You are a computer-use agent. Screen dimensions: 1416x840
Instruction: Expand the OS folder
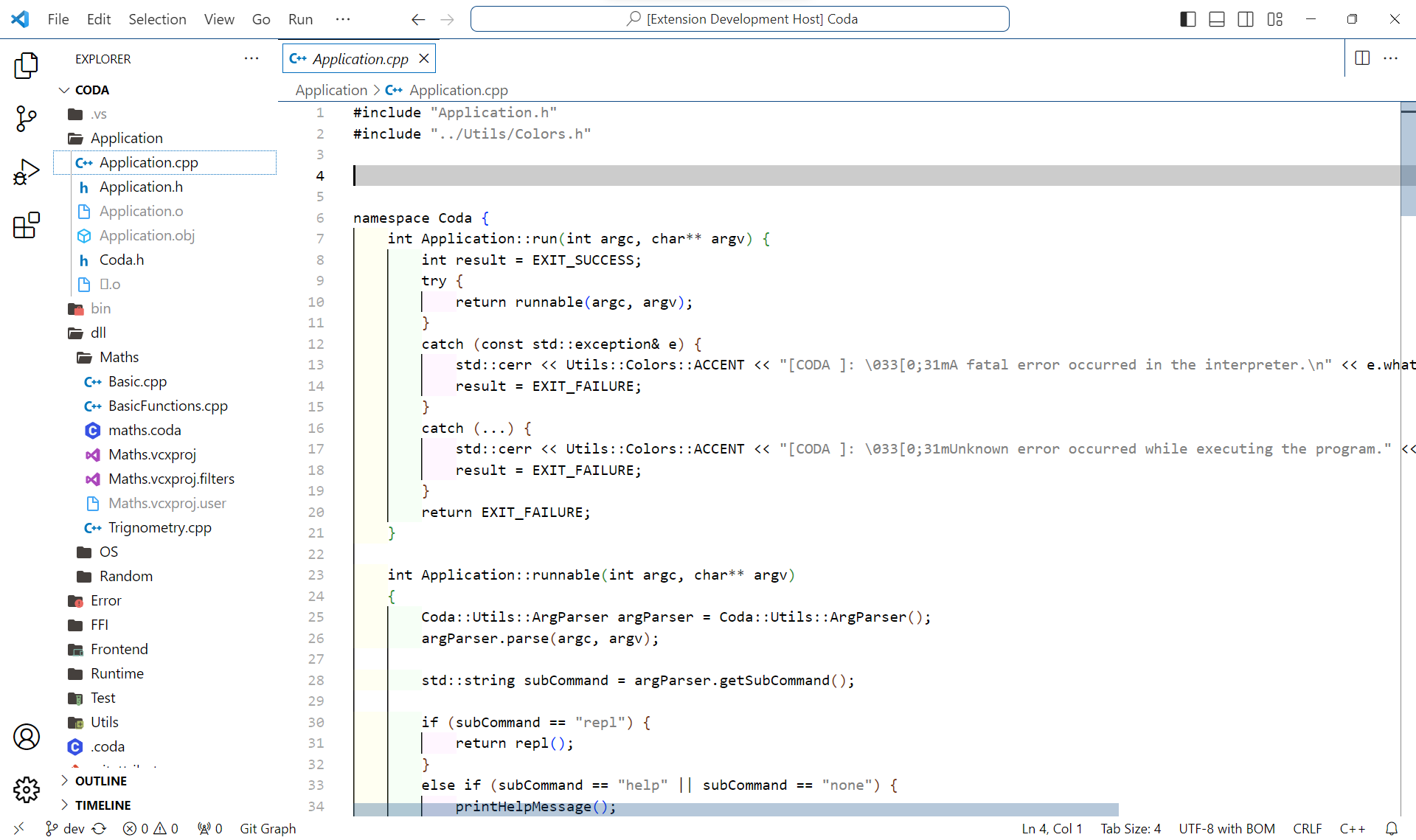[167, 552]
